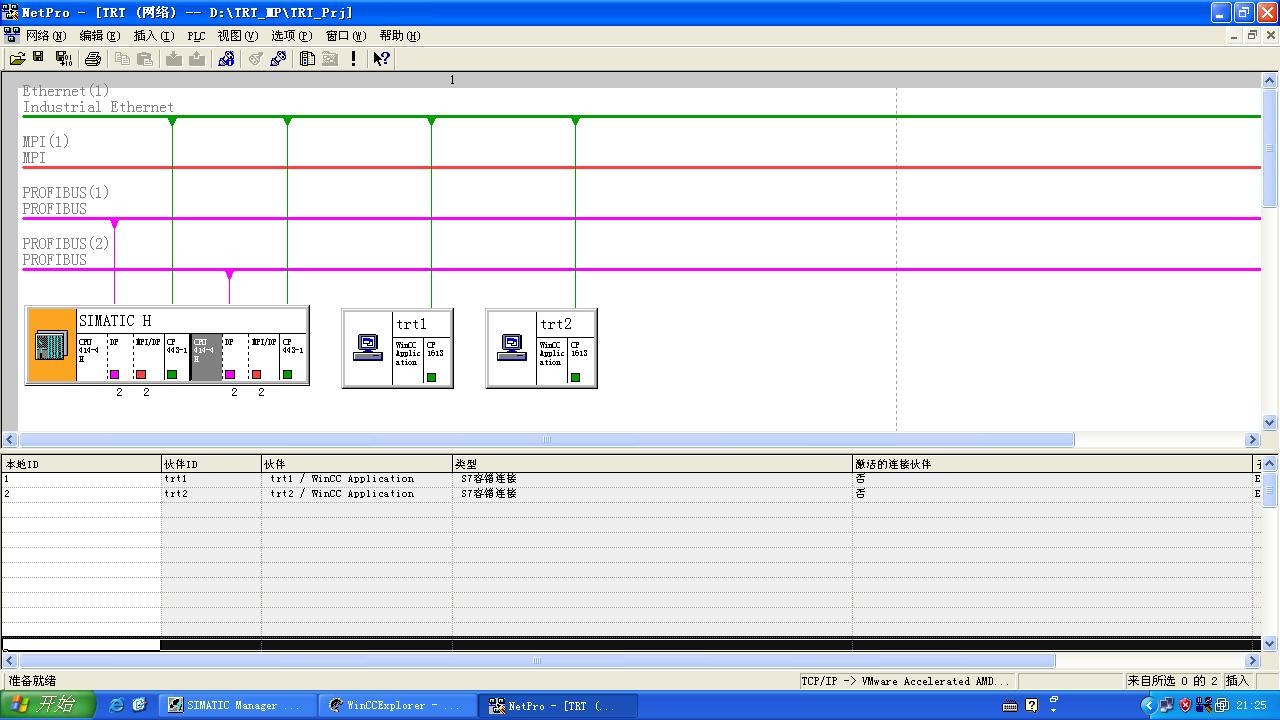Image resolution: width=1280 pixels, height=720 pixels.
Task: Click the Paste toolbar icon
Action: (145, 59)
